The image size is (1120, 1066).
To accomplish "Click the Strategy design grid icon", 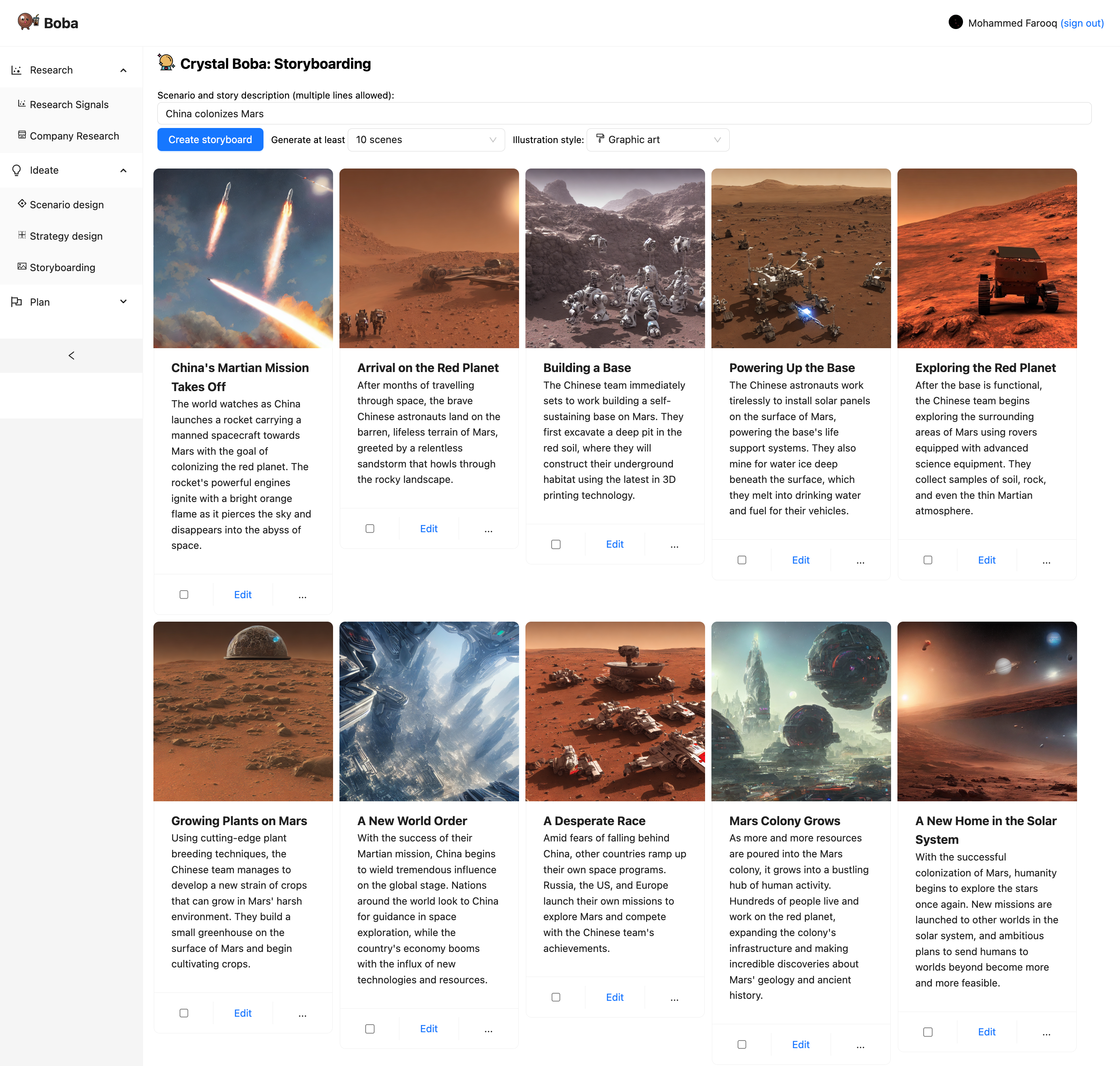I will [x=21, y=235].
